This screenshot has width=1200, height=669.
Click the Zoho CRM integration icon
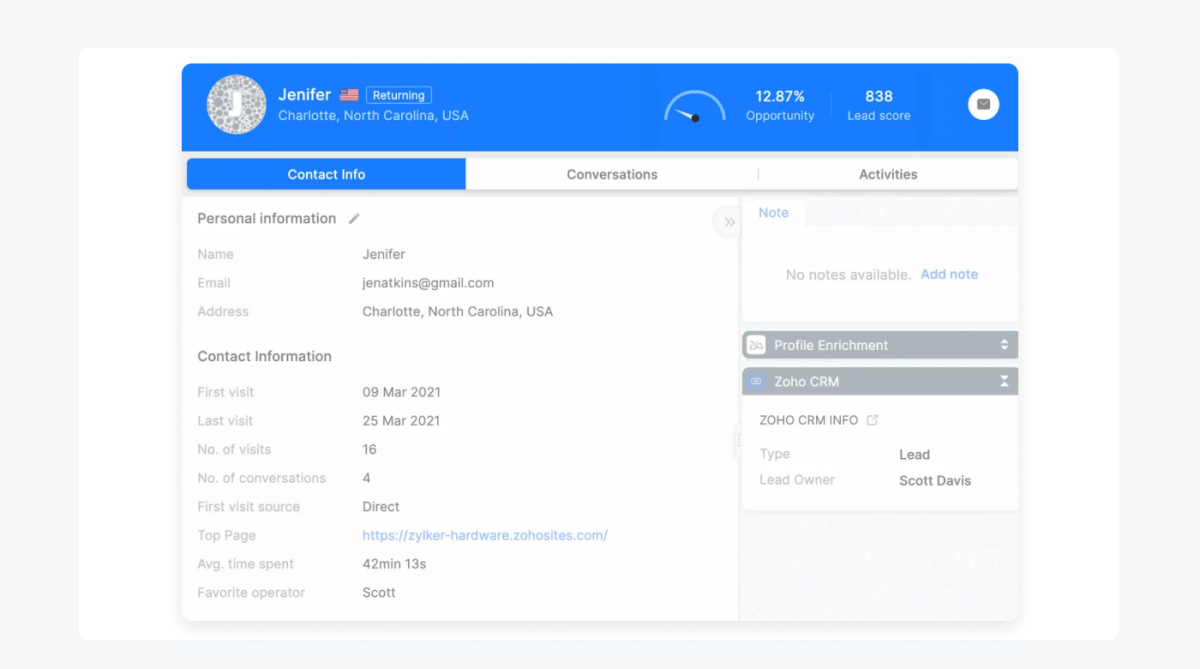tap(755, 381)
